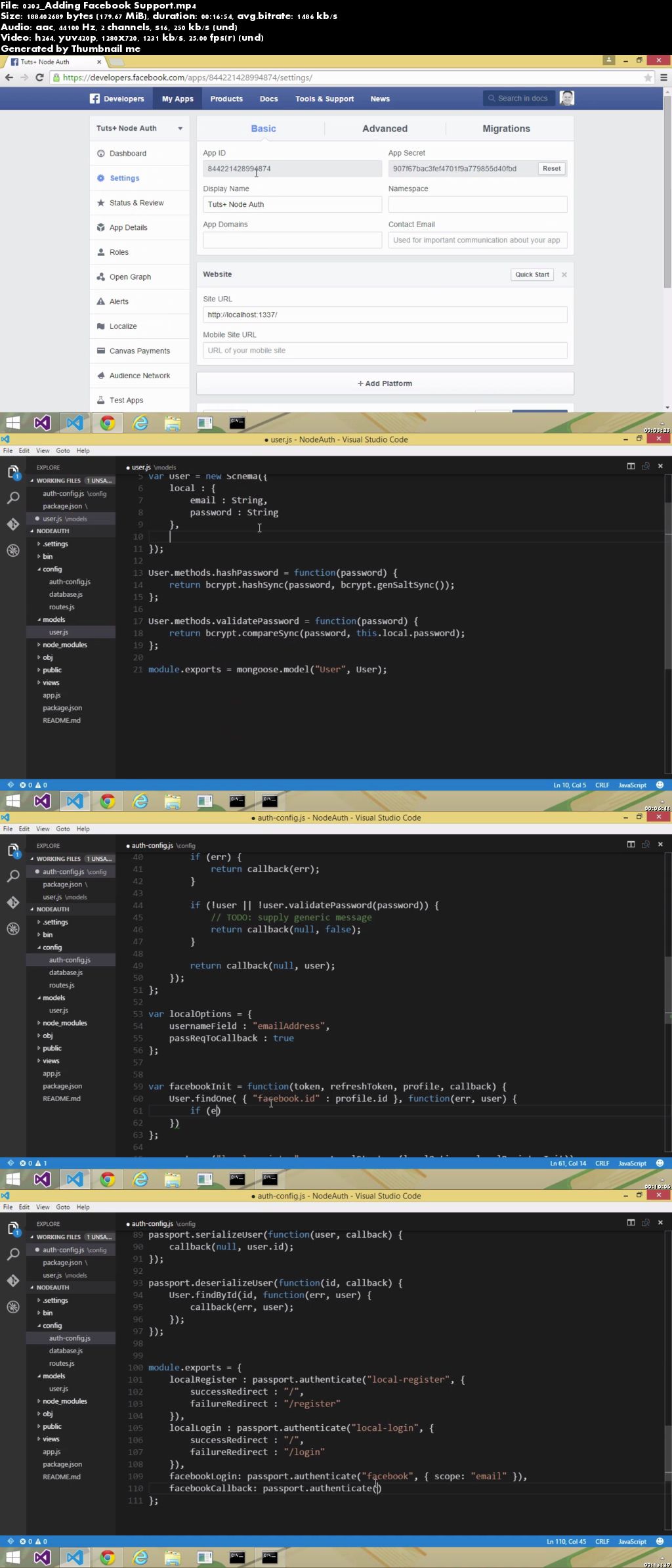The width and height of the screenshot is (672, 1568).
Task: Open File menu in user.js VS Code window
Action: pos(8,450)
